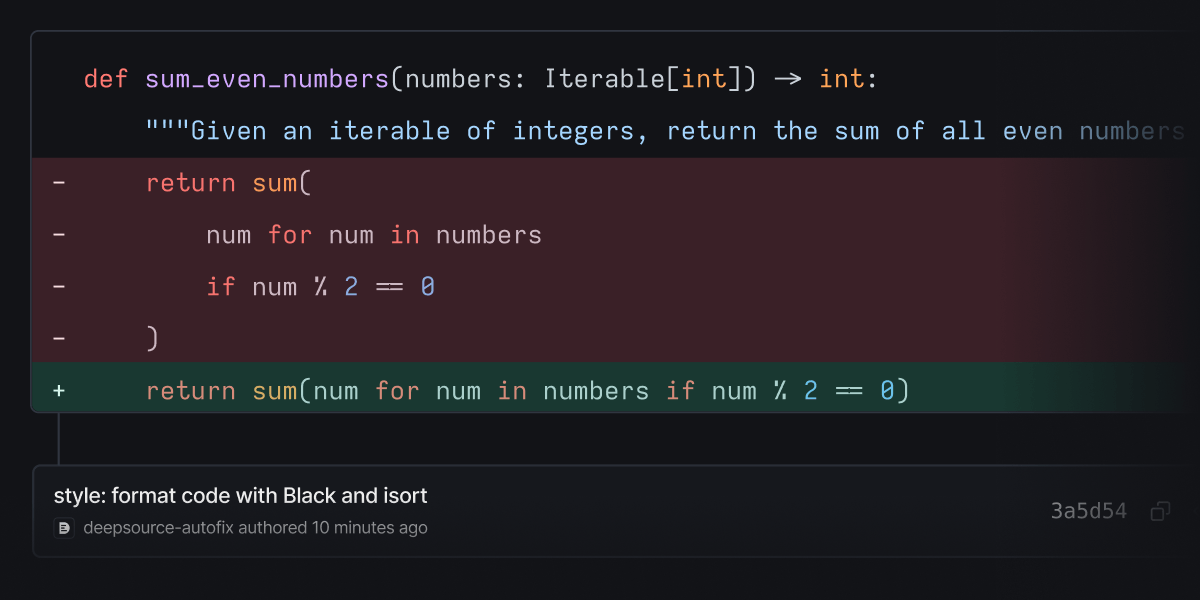Click the author name deepsource-autofix
This screenshot has width=1200, height=600.
click(140, 528)
